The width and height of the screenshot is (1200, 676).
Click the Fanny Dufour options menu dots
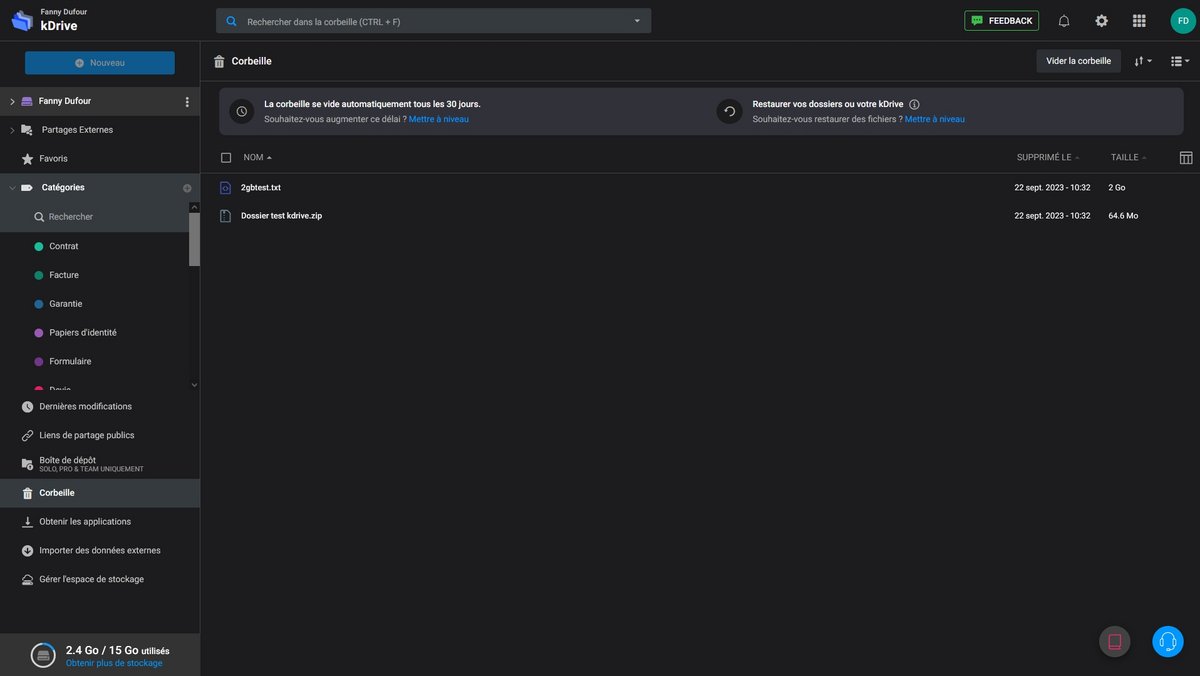pyautogui.click(x=187, y=102)
